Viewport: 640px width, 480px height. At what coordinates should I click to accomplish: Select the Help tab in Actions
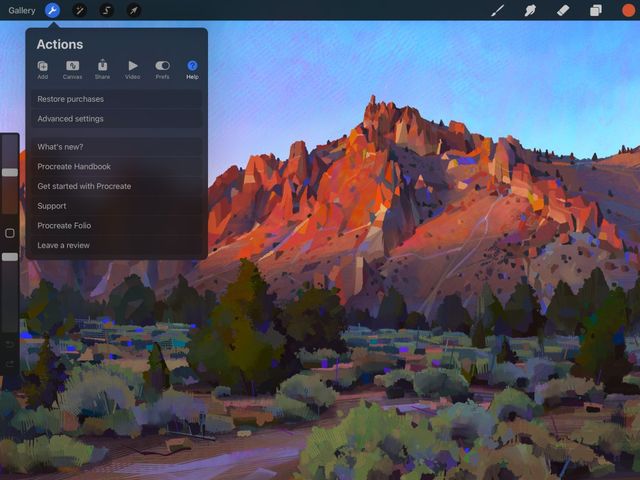tap(192, 69)
